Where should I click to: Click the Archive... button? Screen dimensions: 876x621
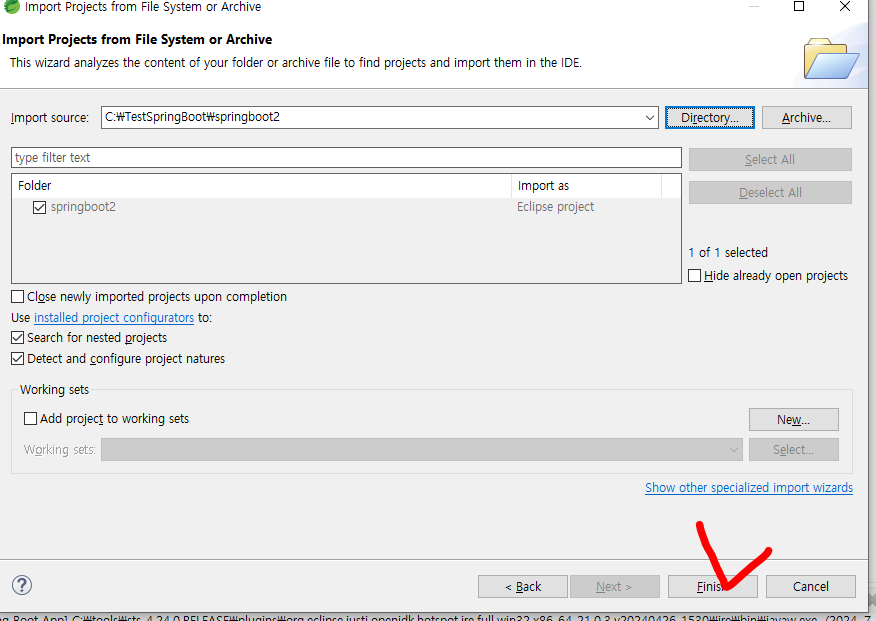tap(806, 118)
